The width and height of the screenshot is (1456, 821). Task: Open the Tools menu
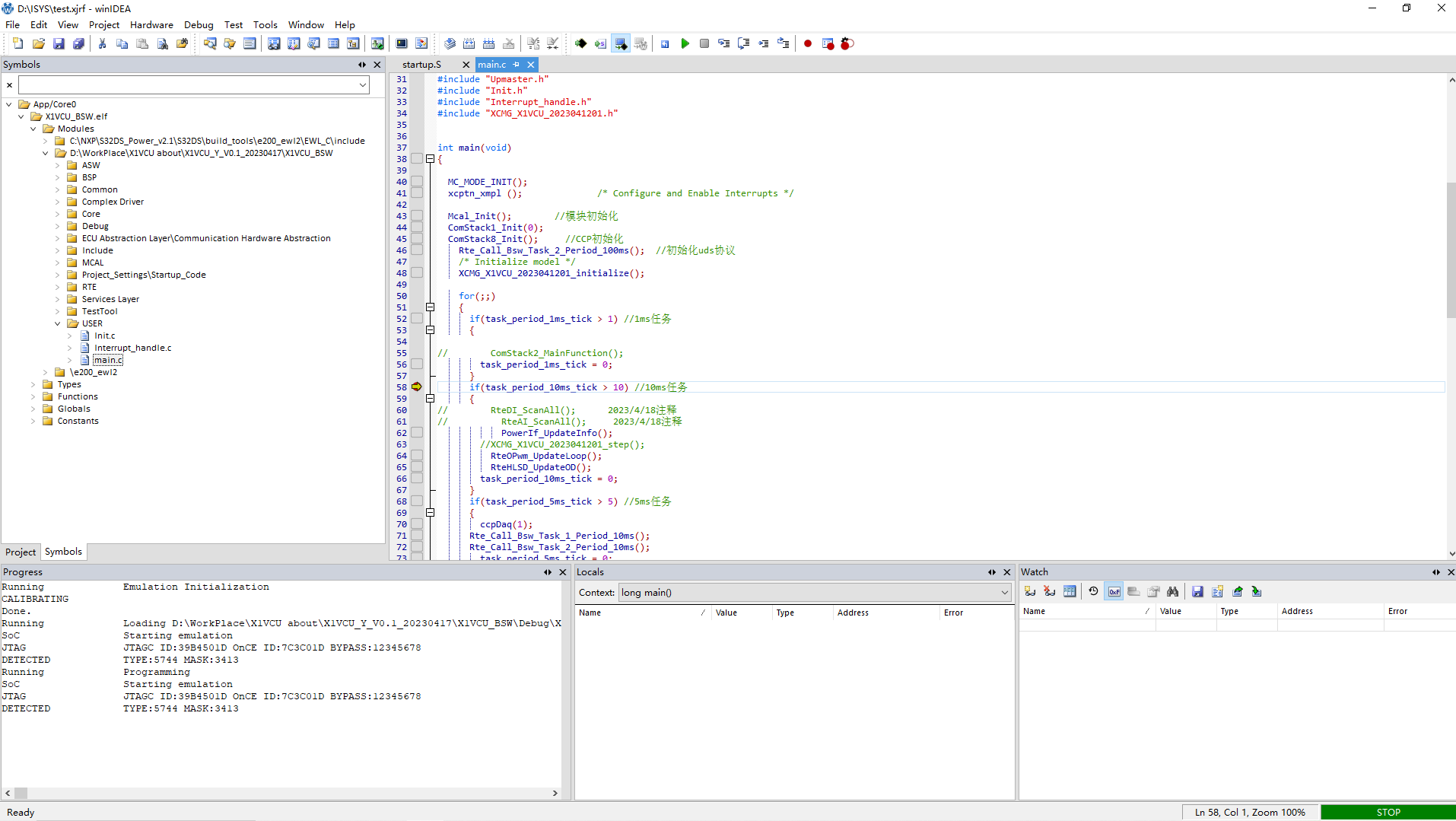265,24
